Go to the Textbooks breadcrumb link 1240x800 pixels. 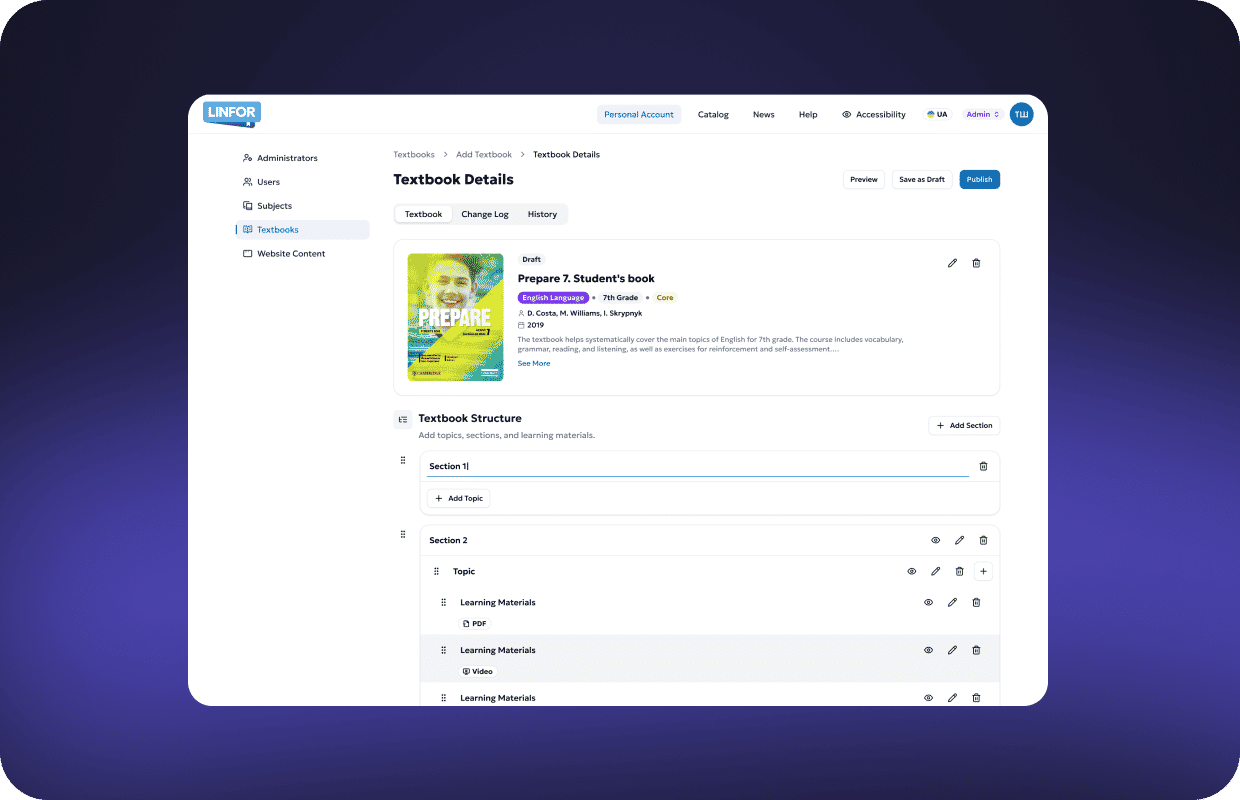tap(414, 155)
